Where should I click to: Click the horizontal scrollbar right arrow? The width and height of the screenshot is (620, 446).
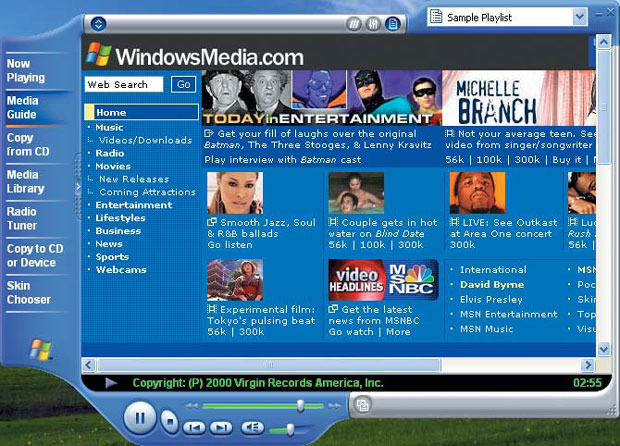coord(588,365)
